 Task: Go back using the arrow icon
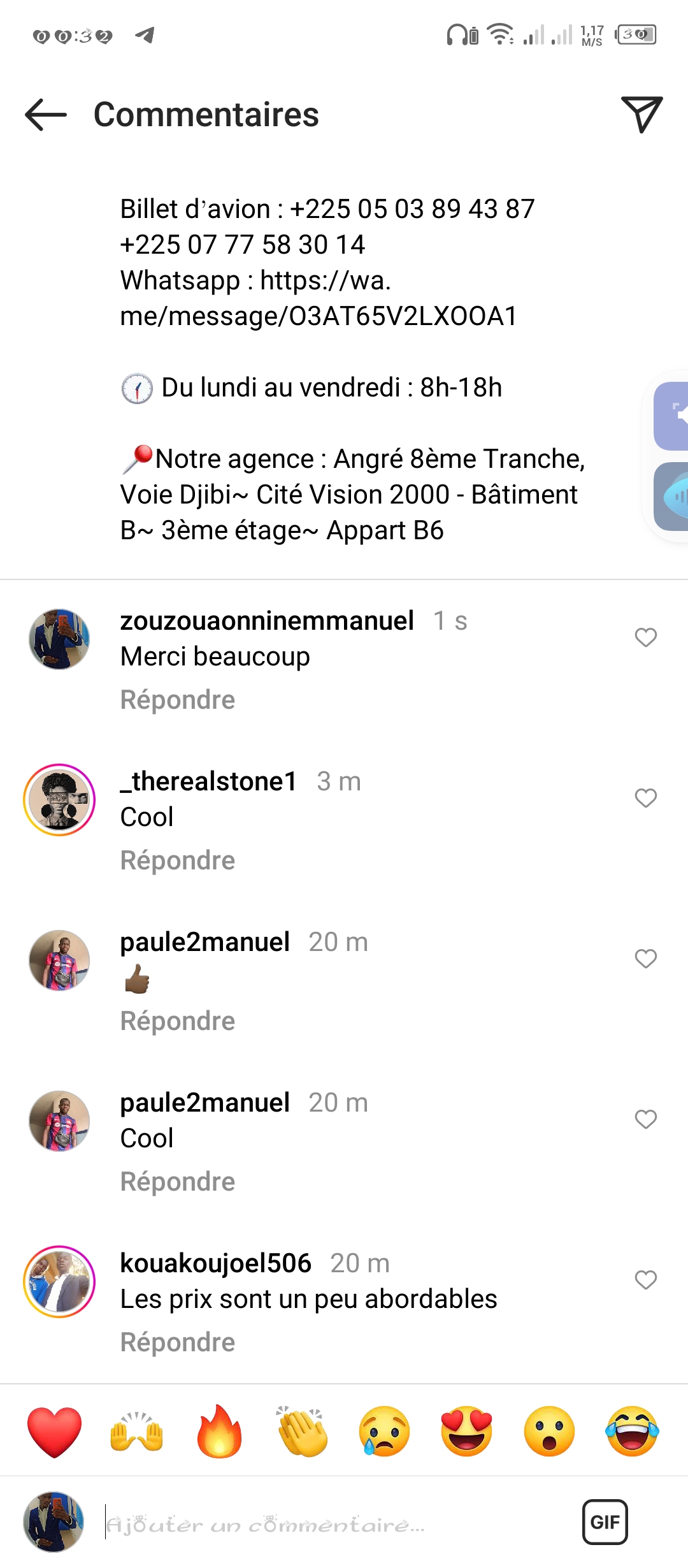click(46, 115)
